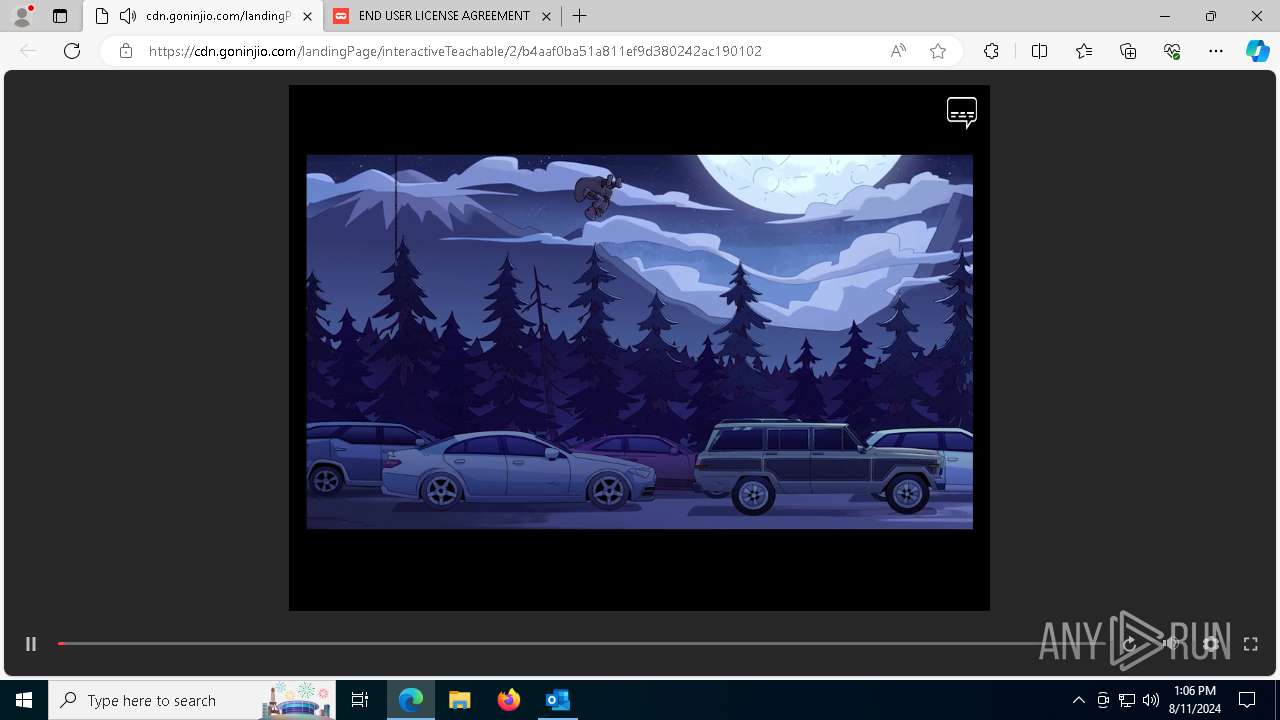Open File Explorer from taskbar

tap(460, 700)
